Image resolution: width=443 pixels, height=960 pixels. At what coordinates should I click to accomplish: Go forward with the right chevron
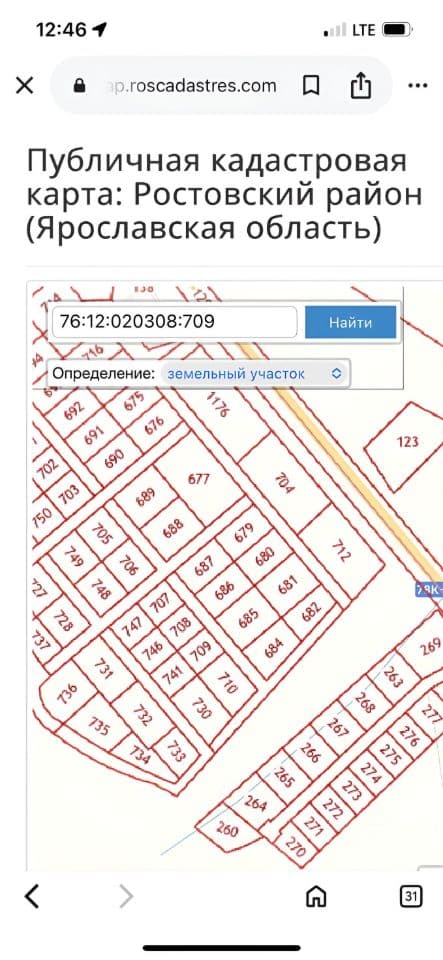pos(125,897)
